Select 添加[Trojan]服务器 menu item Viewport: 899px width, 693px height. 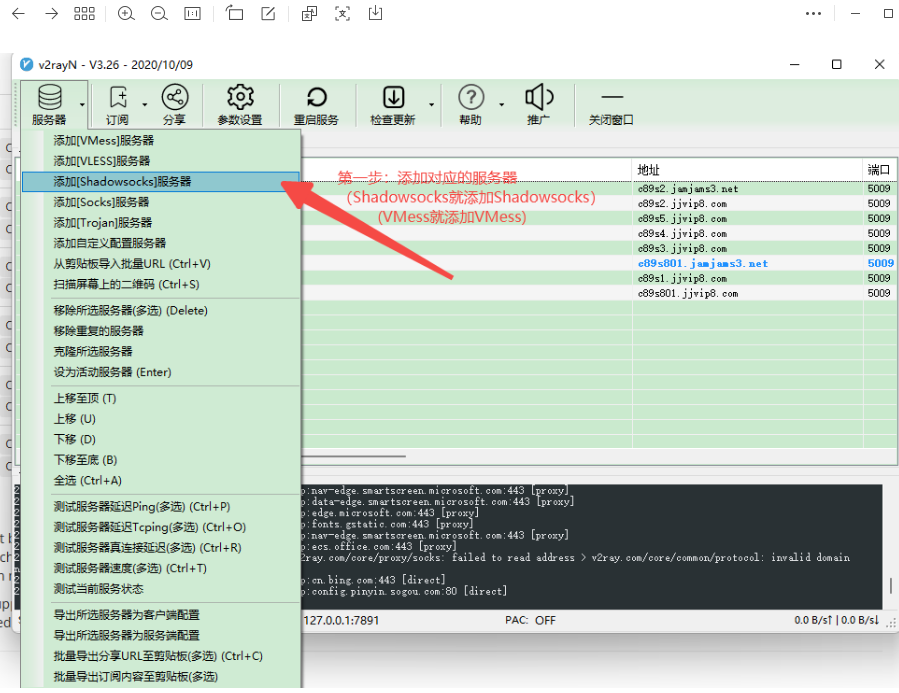point(161,223)
